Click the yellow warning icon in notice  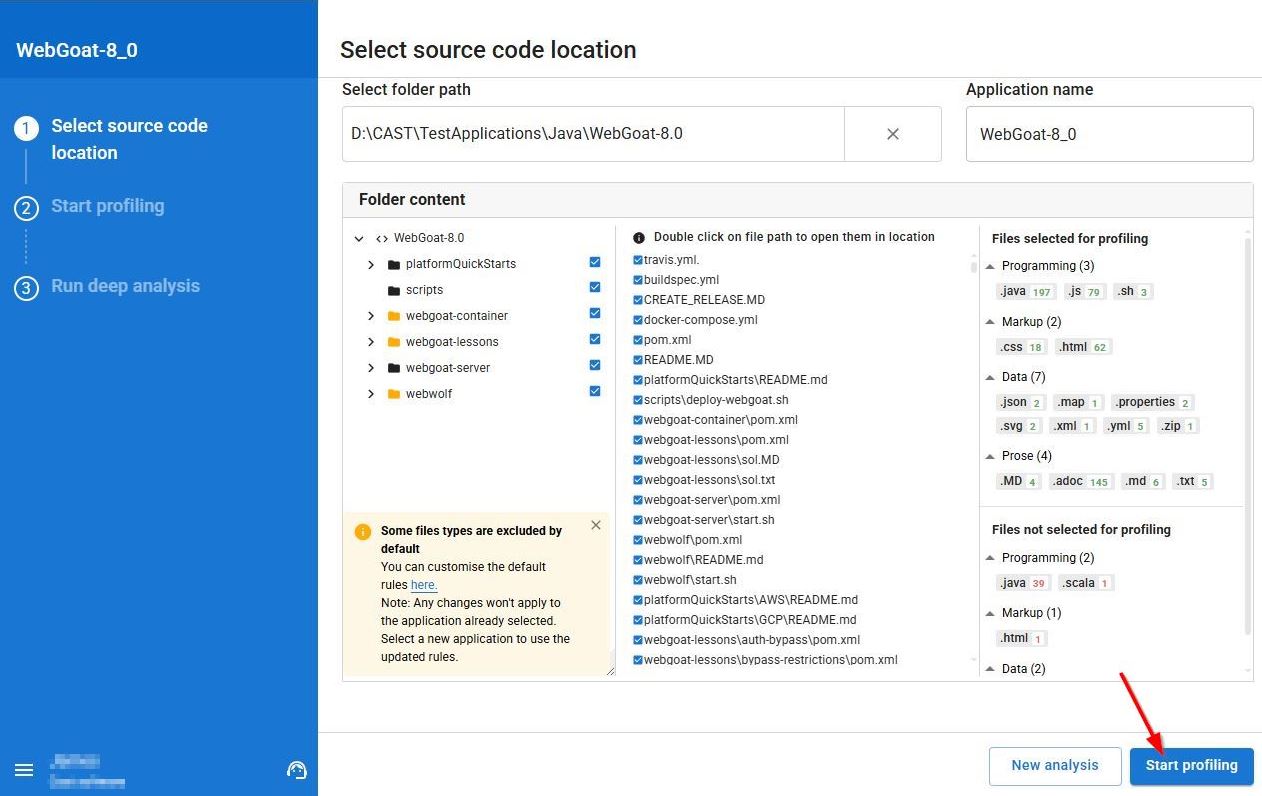coord(363,532)
